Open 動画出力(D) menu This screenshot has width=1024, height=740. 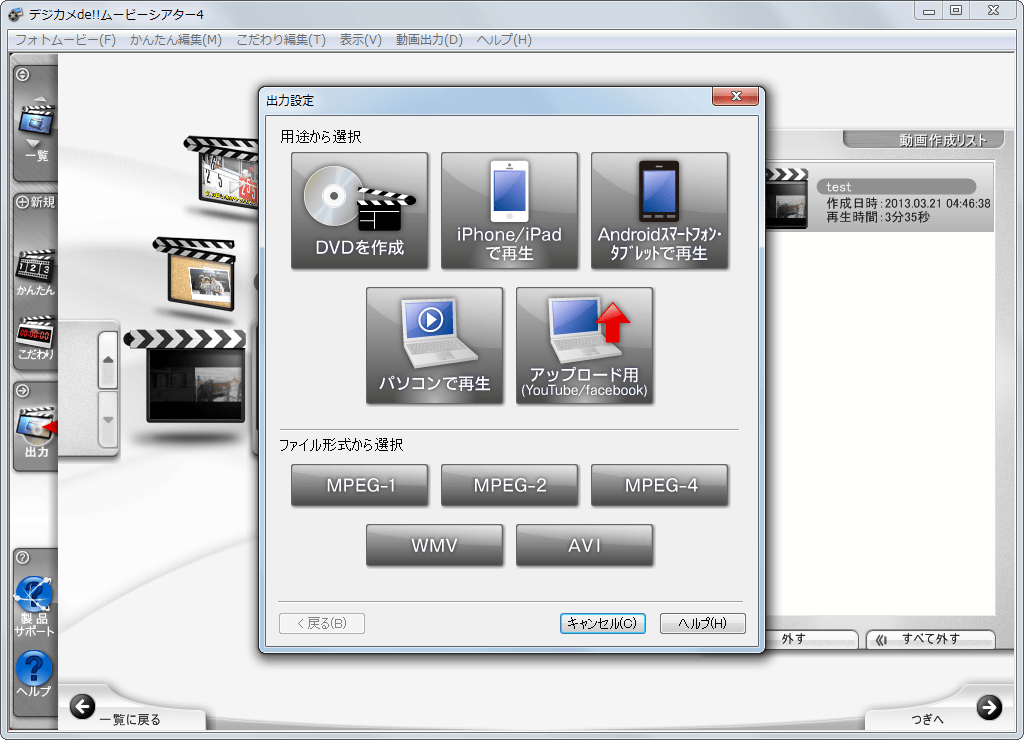(429, 40)
